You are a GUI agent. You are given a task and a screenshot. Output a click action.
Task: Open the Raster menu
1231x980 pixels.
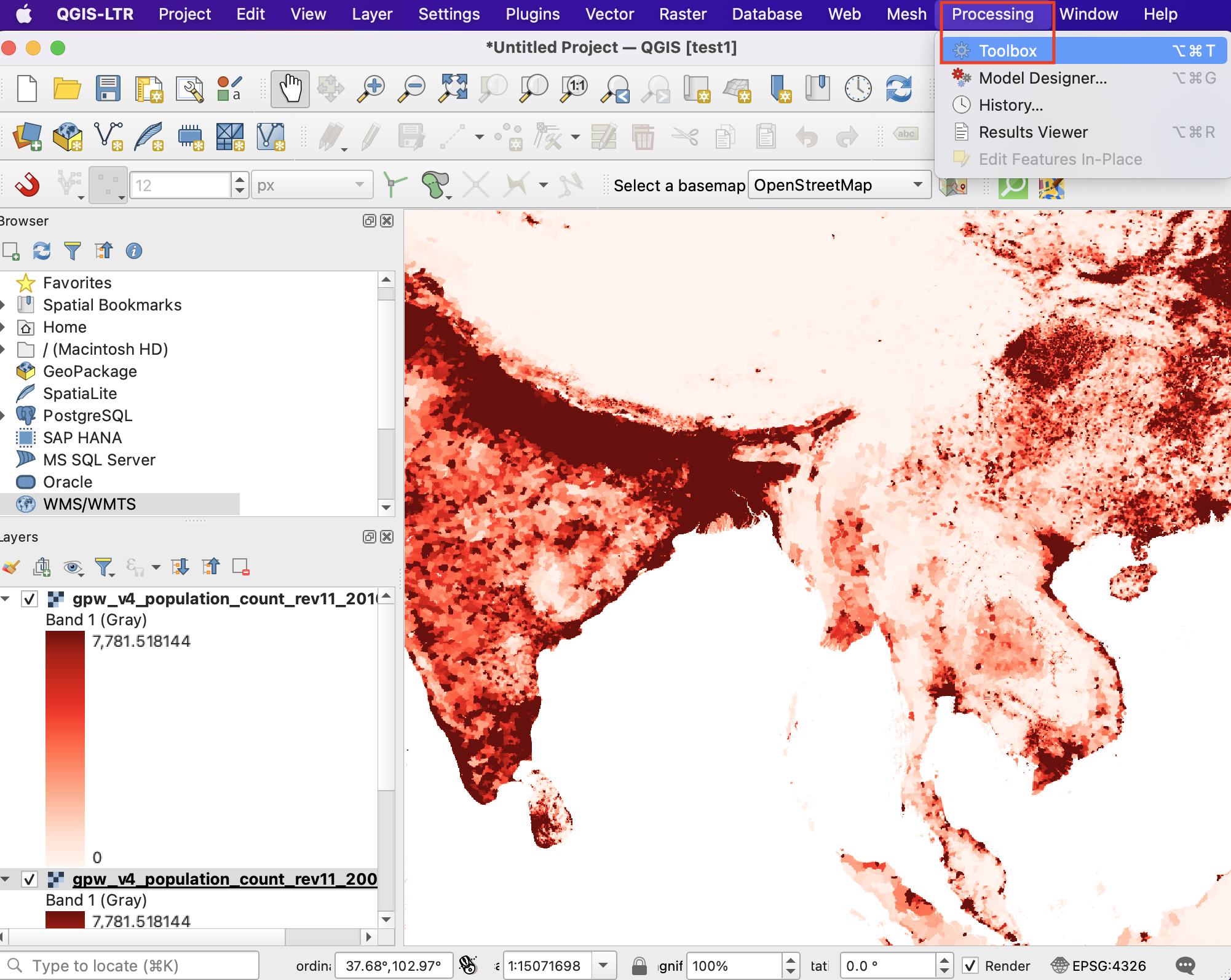pos(683,14)
